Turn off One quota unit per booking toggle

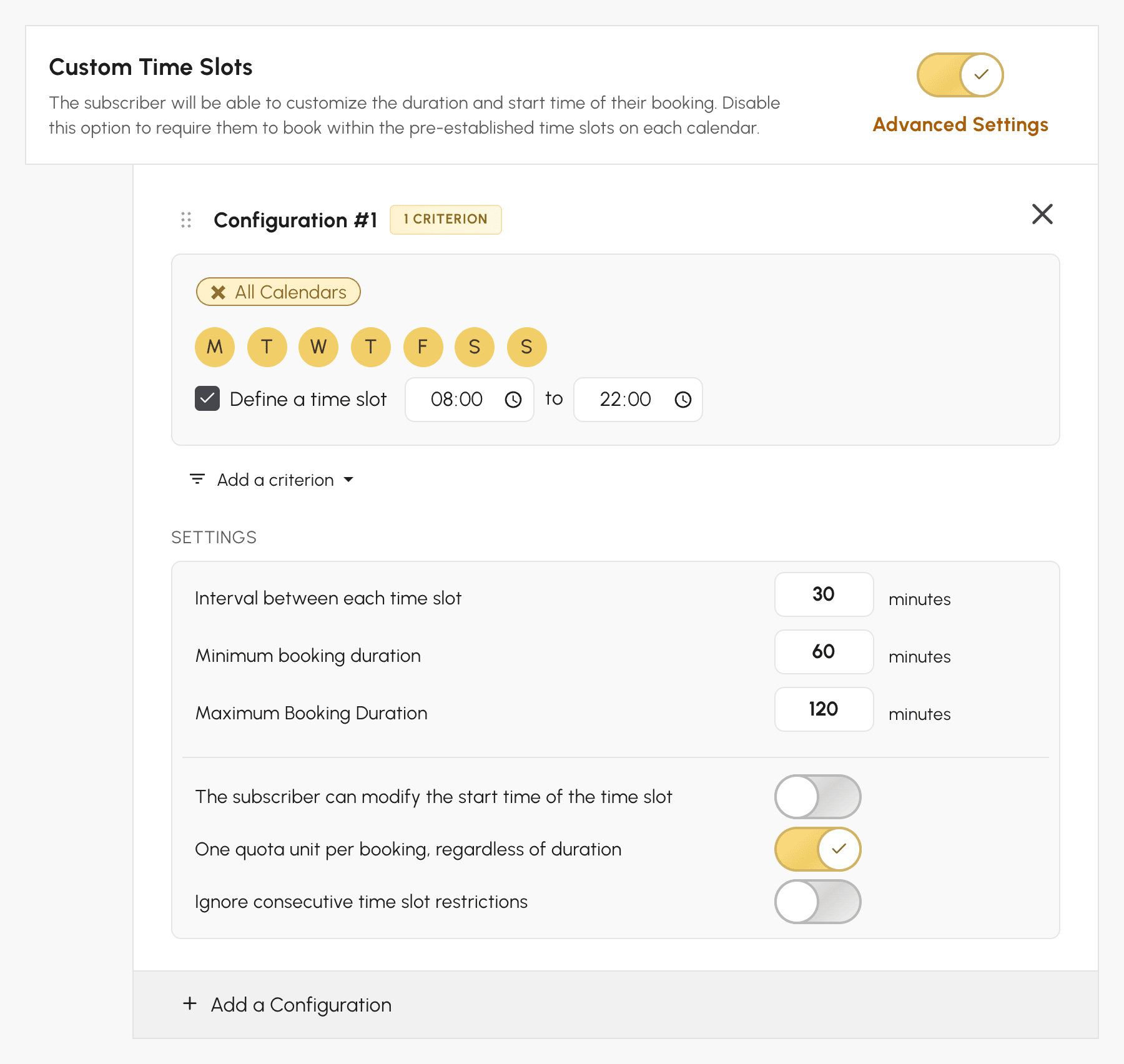coord(817,849)
